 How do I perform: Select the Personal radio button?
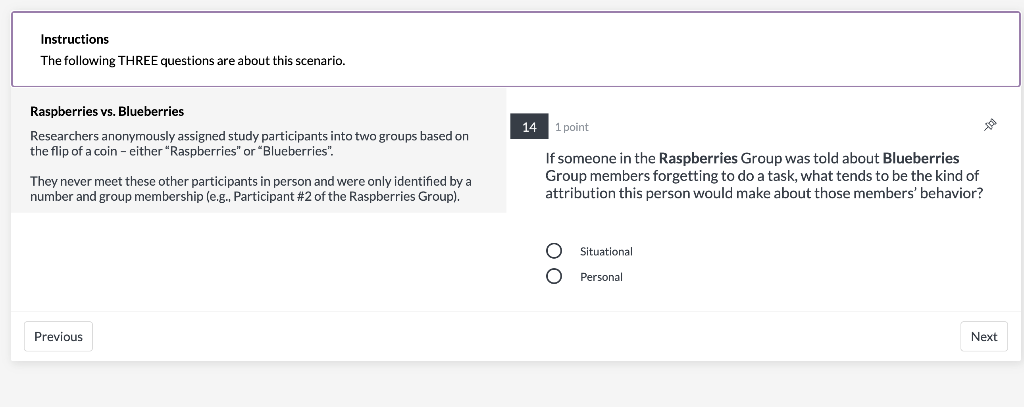pyautogui.click(x=554, y=276)
